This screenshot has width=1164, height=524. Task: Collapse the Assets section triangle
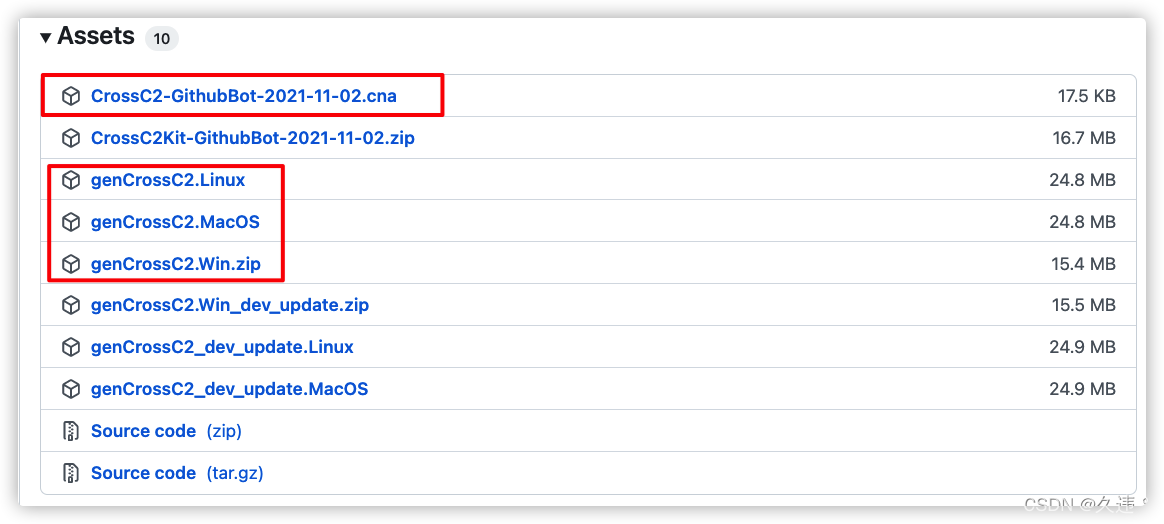[46, 37]
